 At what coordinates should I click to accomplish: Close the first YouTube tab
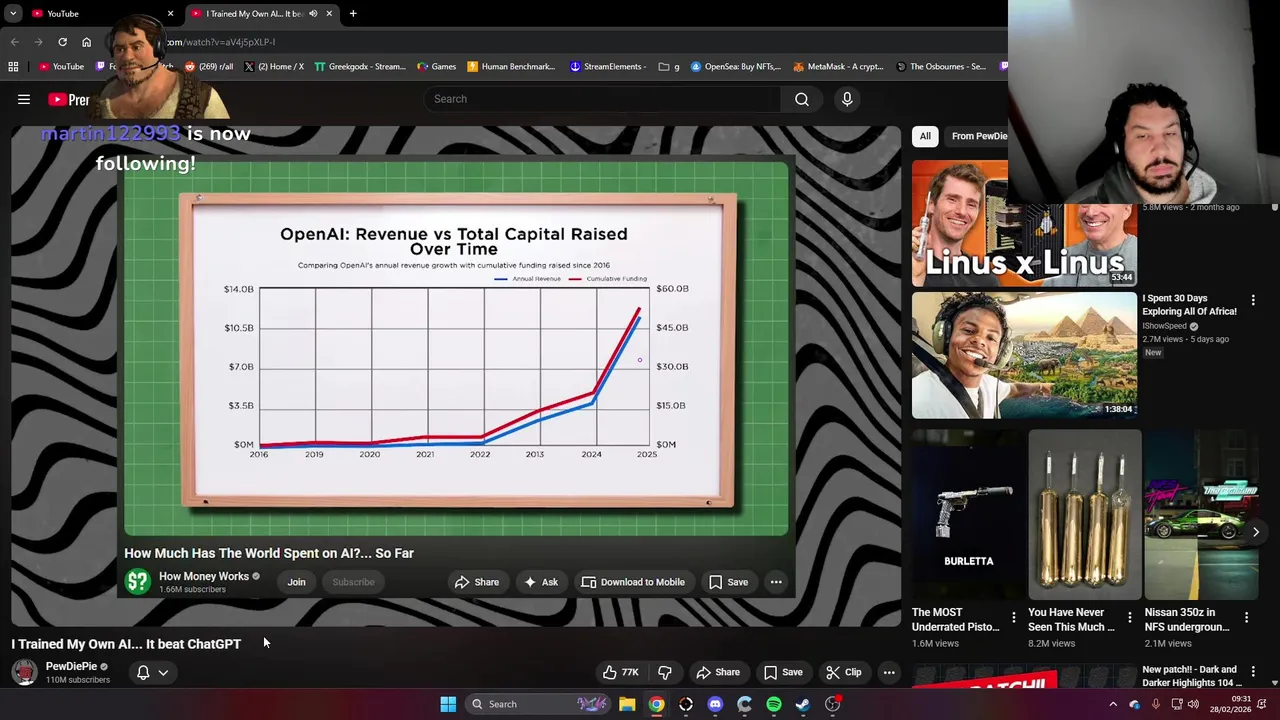170,13
